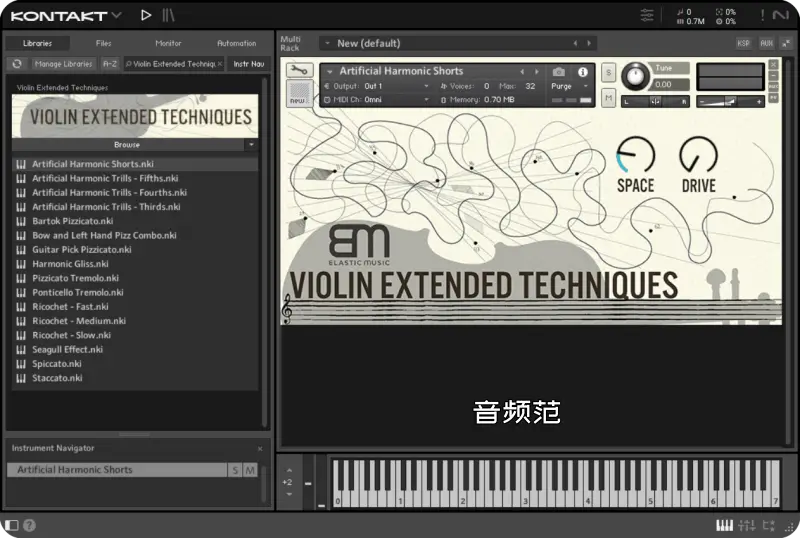
Task: Click the Native Instruments logo icon
Action: 780,15
